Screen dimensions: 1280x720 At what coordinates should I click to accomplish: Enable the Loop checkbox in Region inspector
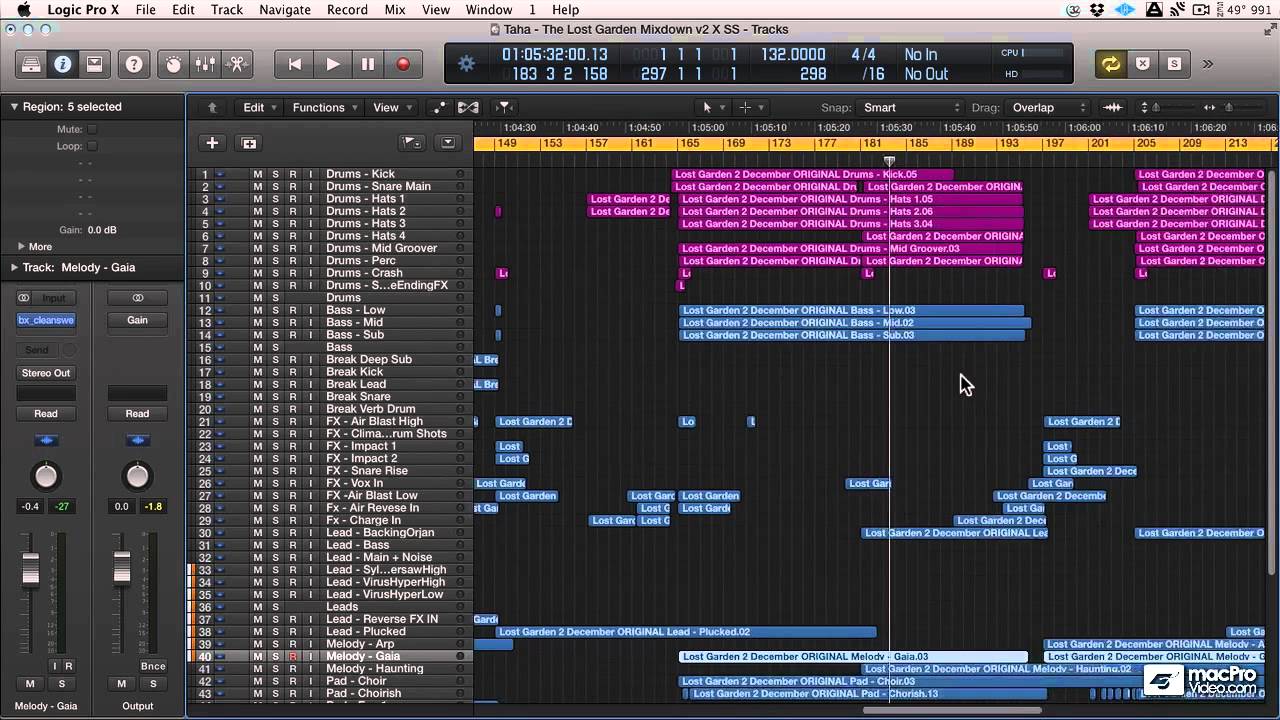point(90,145)
